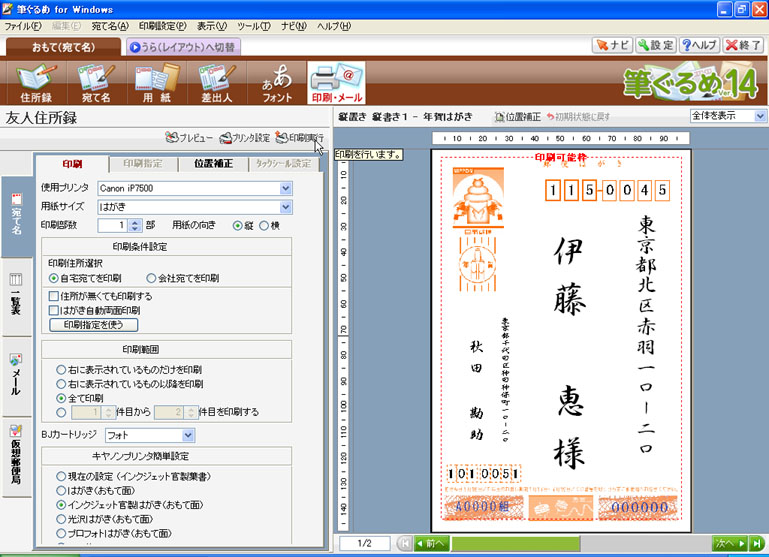This screenshot has width=769, height=557.
Task: Open プリンタ設定 printer settings
Action: (245, 138)
